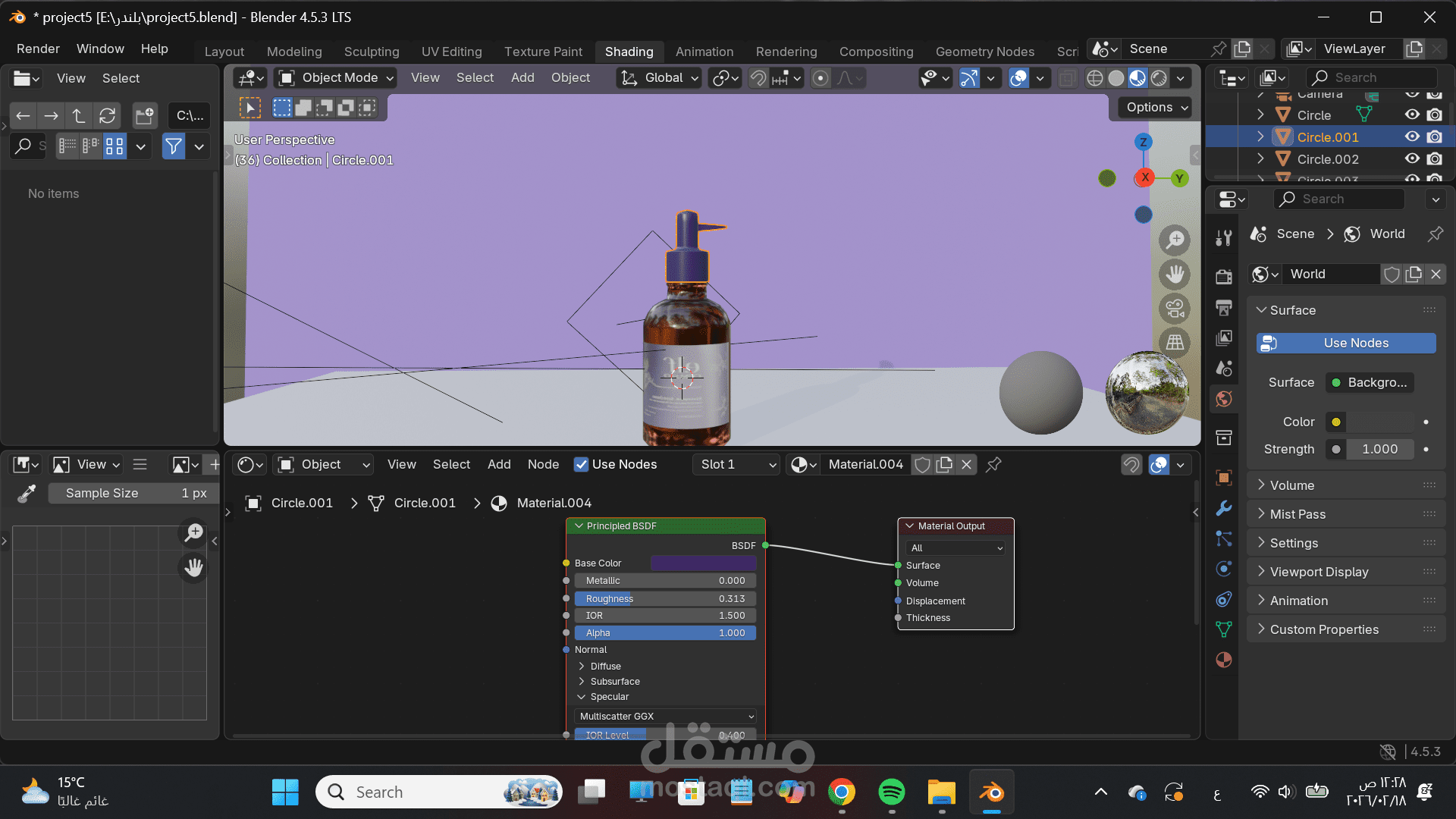Open the Material properties tab
The image size is (1456, 819).
coord(1223,660)
